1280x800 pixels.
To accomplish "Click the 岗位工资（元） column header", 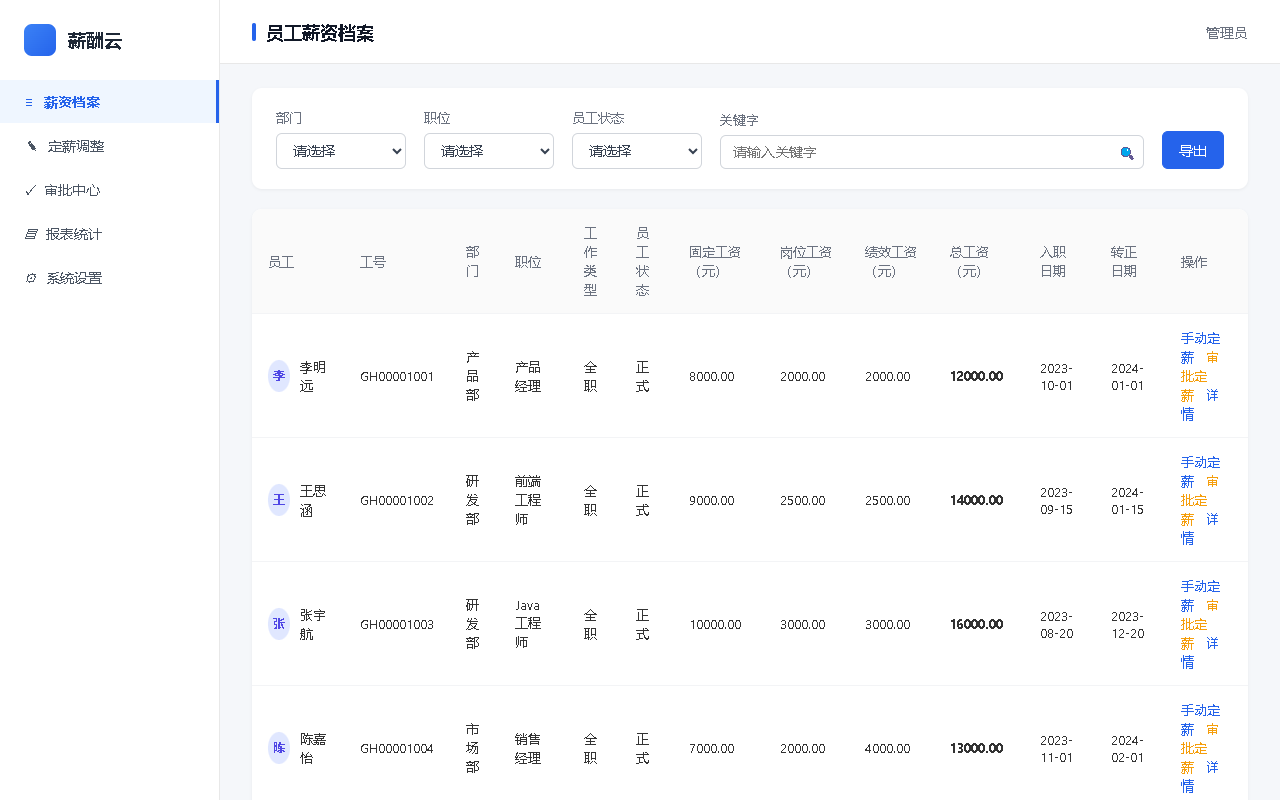I will pos(806,262).
